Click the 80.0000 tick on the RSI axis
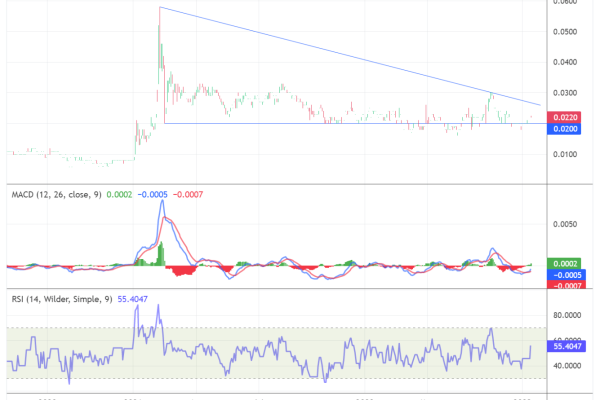600x400 pixels. (565, 315)
